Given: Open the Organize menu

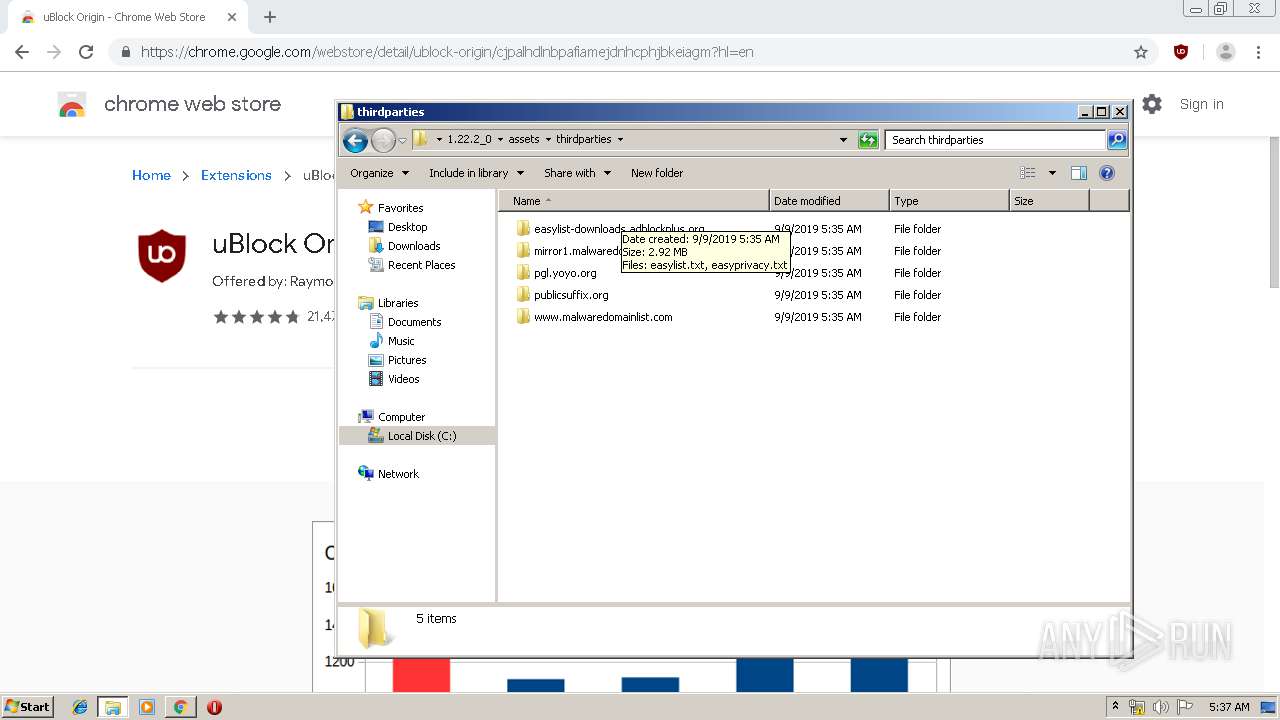Looking at the screenshot, I should (x=380, y=173).
